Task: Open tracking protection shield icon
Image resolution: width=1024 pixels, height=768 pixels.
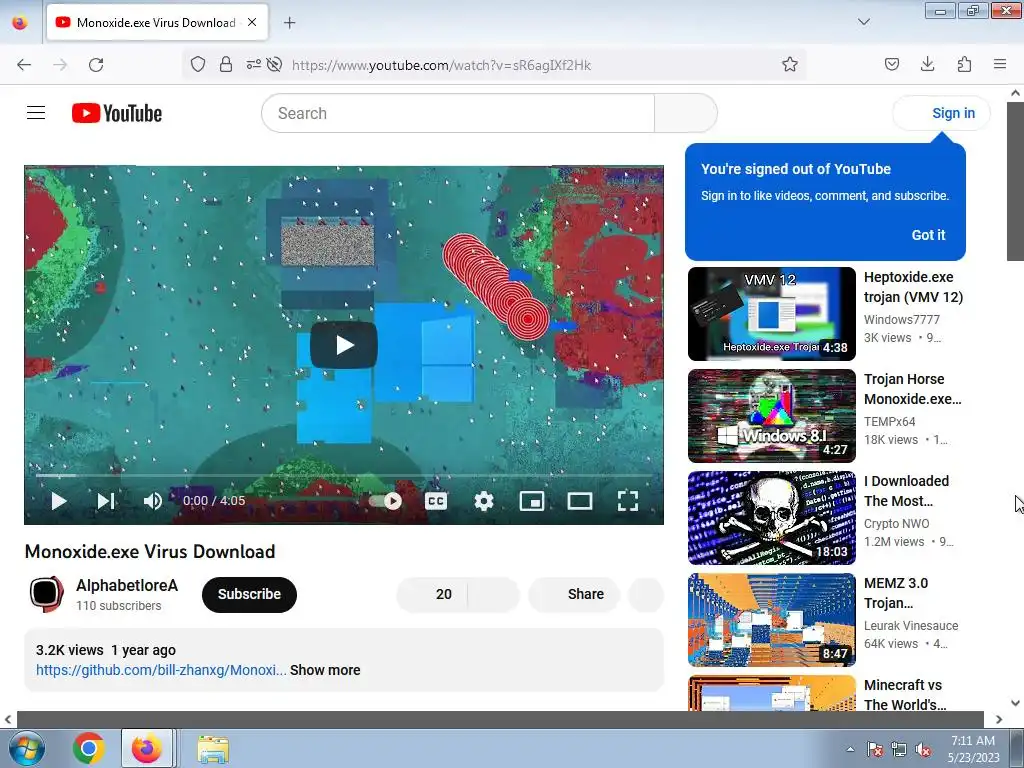Action: (198, 64)
